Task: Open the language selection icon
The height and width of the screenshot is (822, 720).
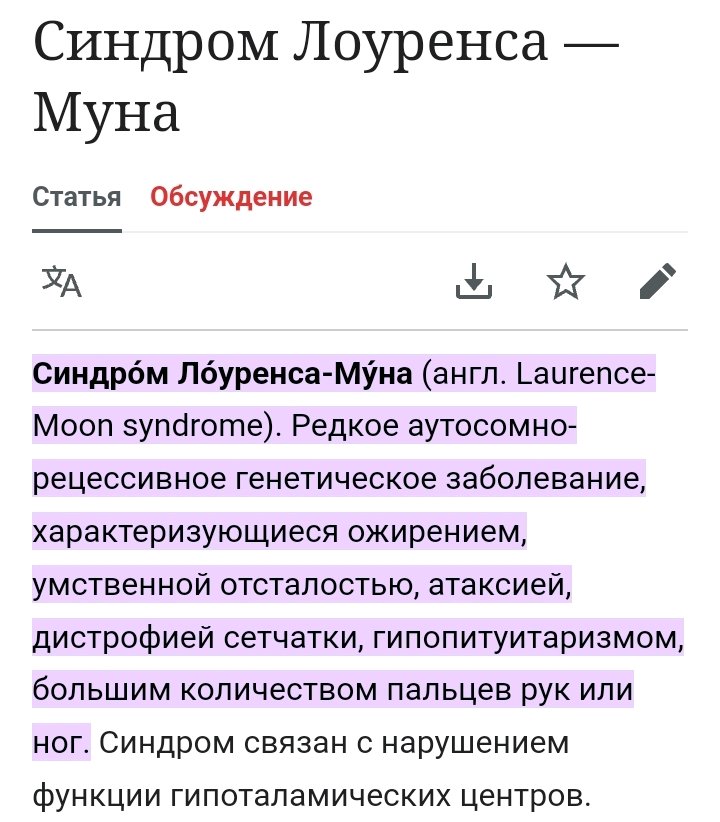Action: coord(61,283)
